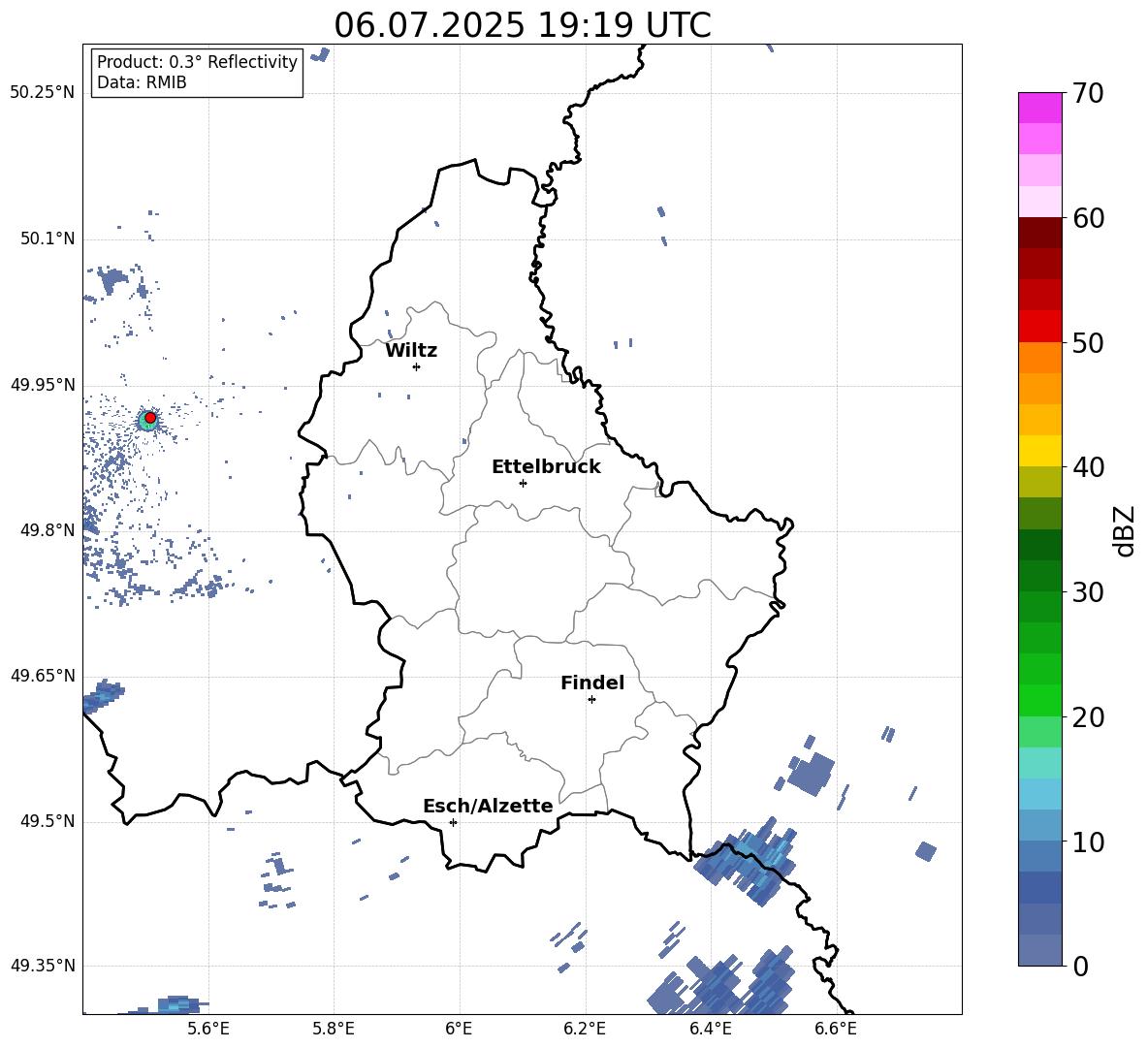The image size is (1148, 1048).
Task: Click the red radar site marker
Action: click(x=150, y=418)
